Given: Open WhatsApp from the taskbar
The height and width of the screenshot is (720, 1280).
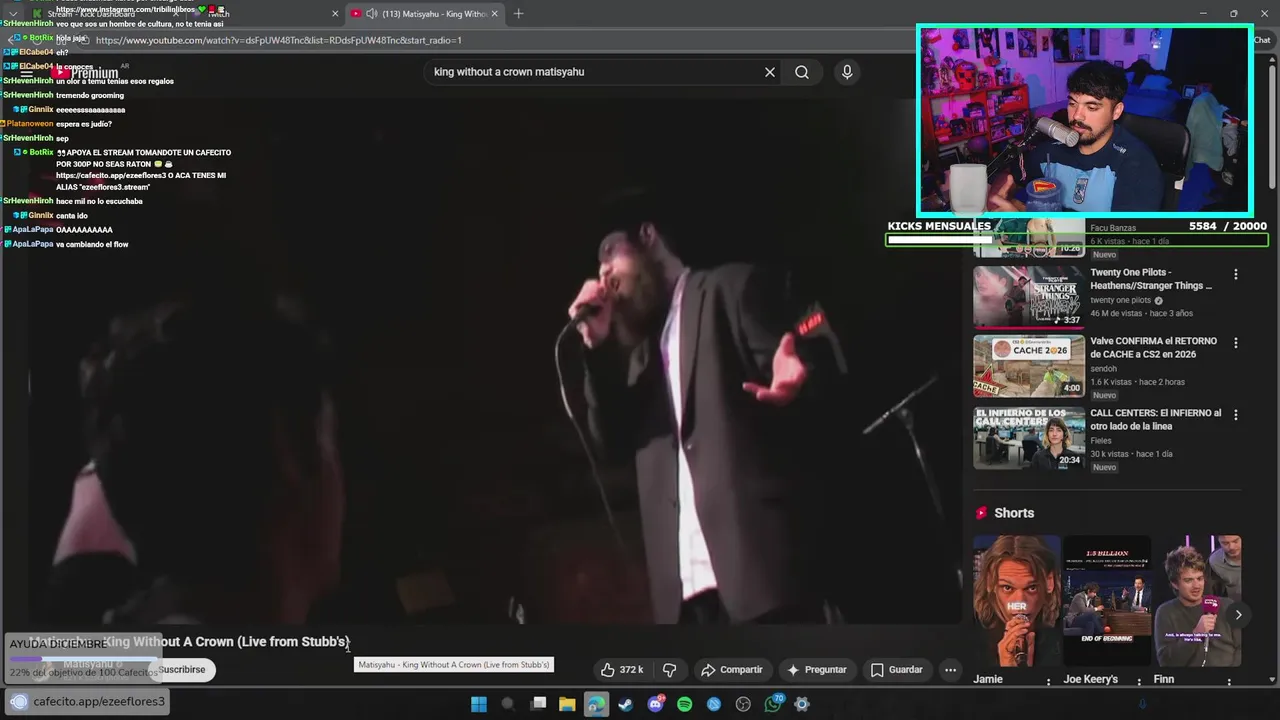Looking at the screenshot, I should click(773, 704).
